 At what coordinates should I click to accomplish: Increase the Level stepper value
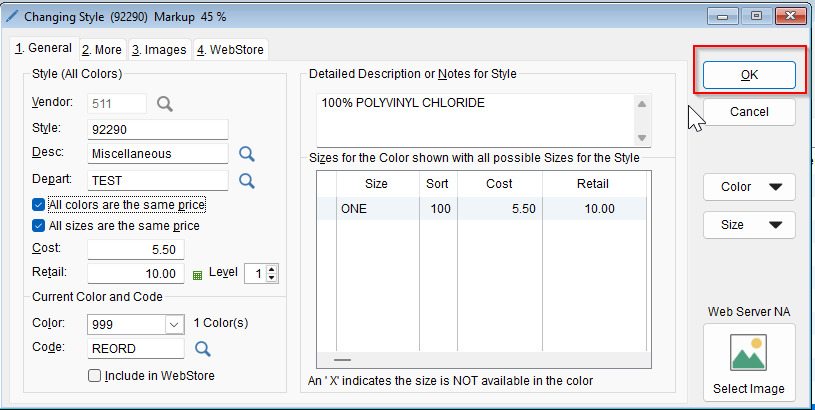272,268
